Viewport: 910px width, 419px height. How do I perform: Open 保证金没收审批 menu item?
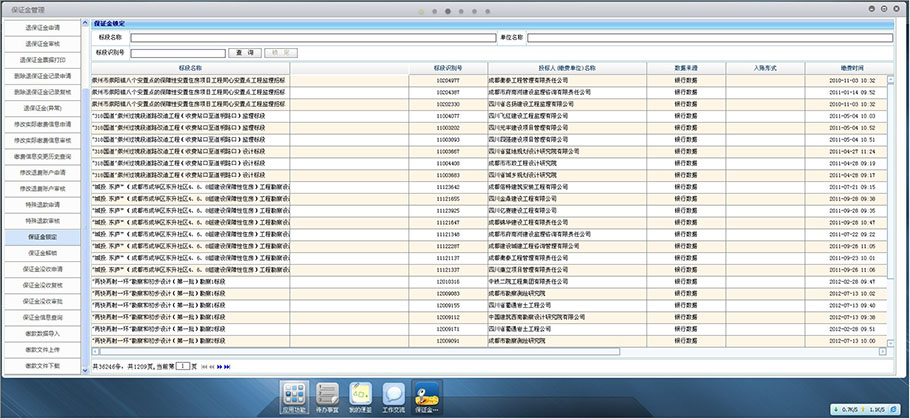[42, 301]
